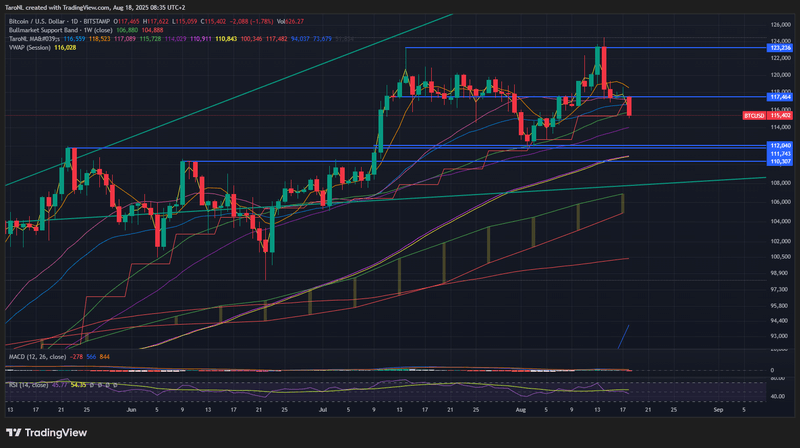This screenshot has width=800, height=448.
Task: Click the 100,500 price axis value
Action: [780, 257]
